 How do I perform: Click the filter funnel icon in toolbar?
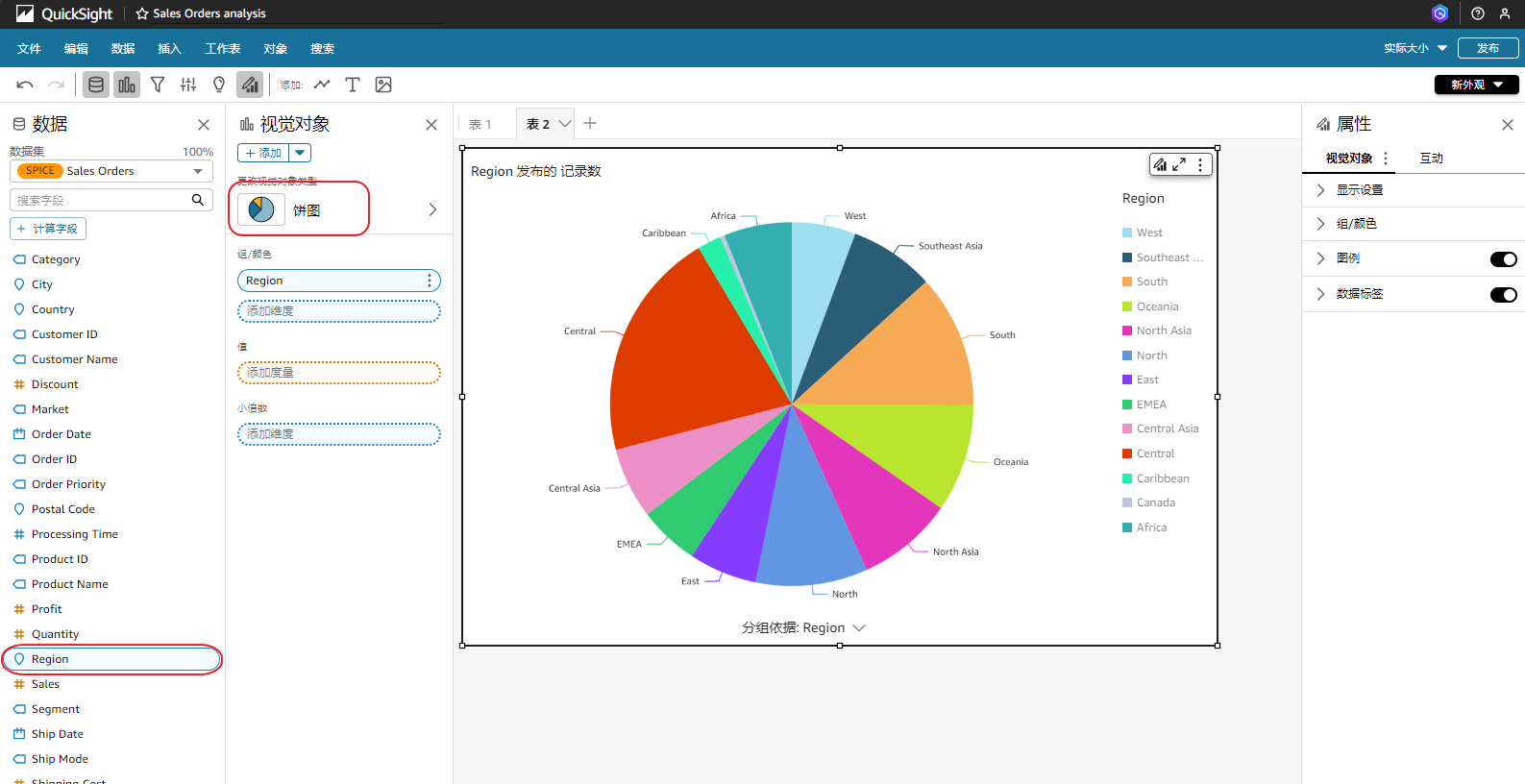158,85
